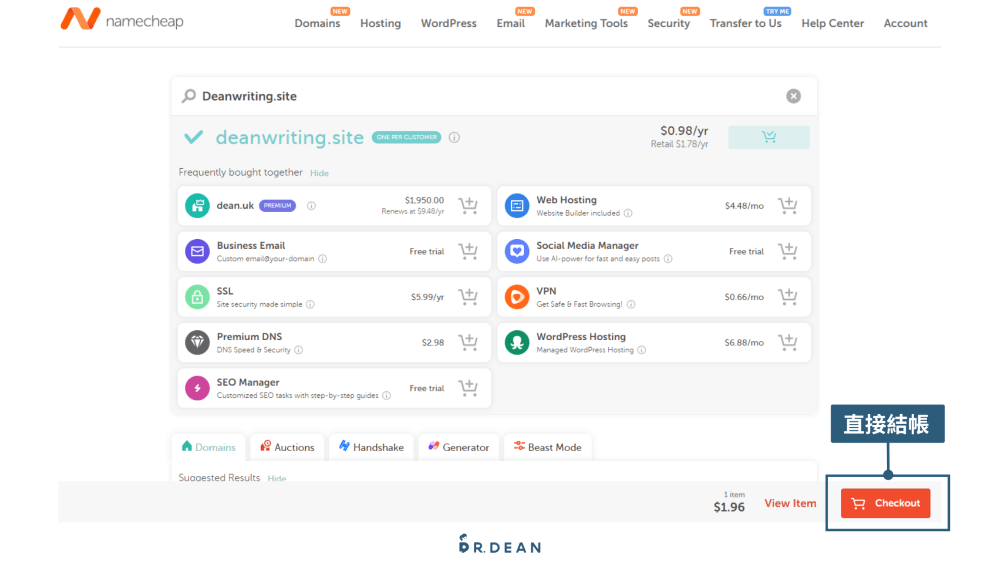Click the deanwriting.site domain name

tap(290, 137)
